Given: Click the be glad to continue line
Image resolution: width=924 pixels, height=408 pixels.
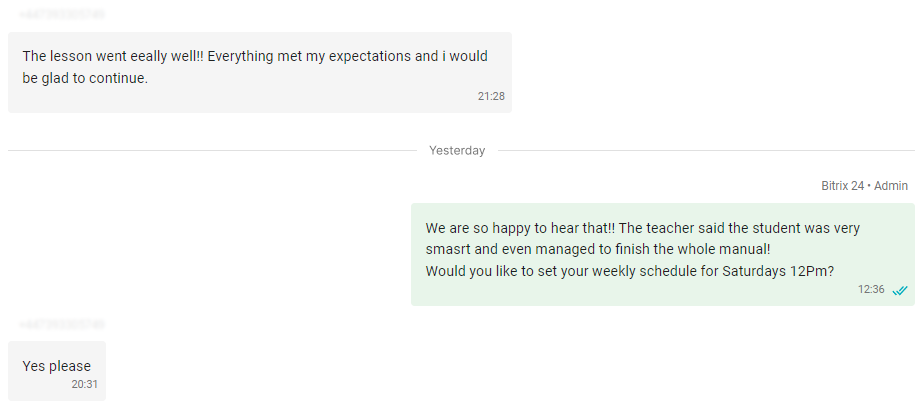Looking at the screenshot, I should 85,78.
